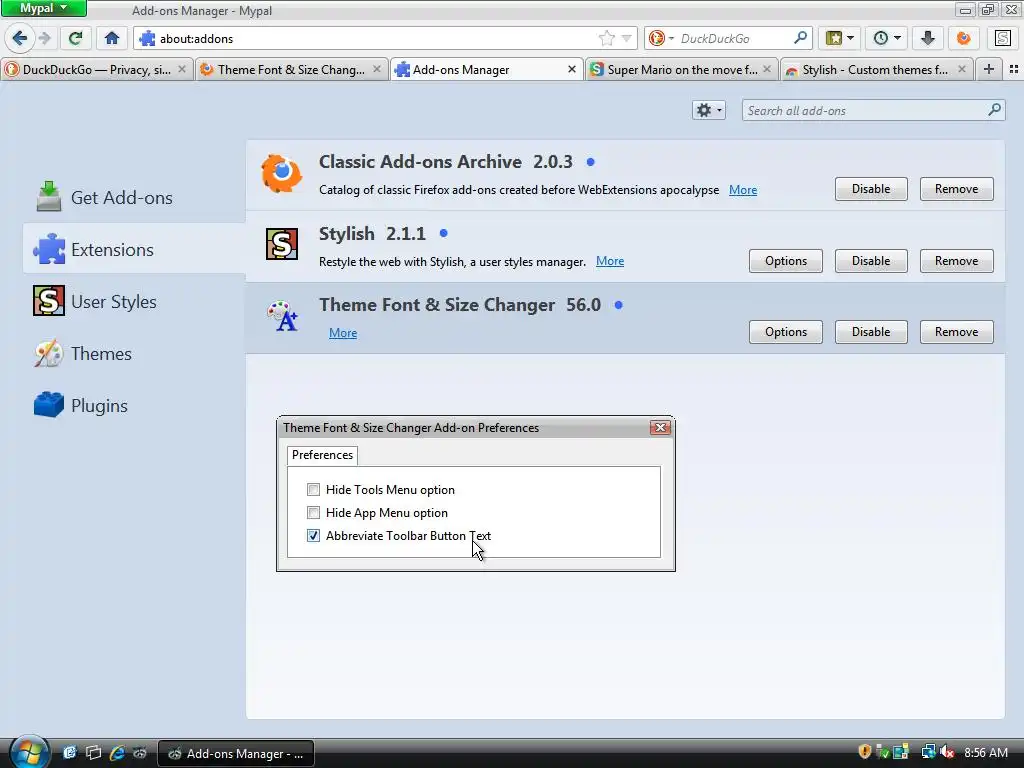Select the Extensions category

[134, 249]
